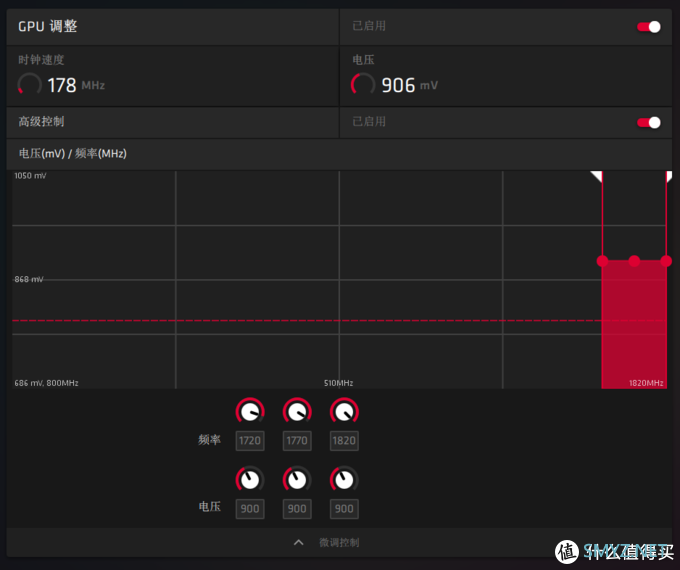The image size is (680, 570).
Task: Click the first voltage dial in 电压 row
Action: coord(250,479)
